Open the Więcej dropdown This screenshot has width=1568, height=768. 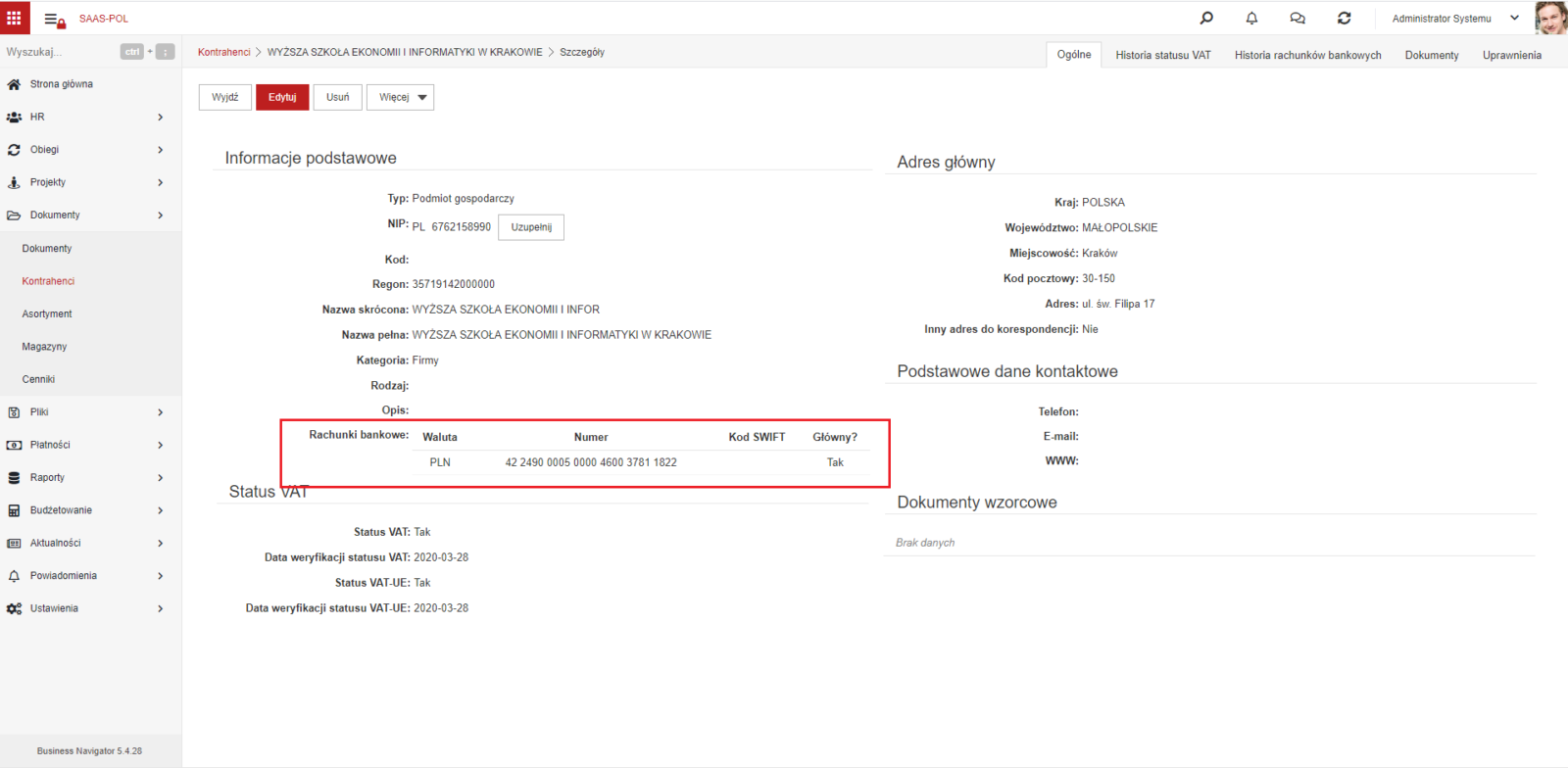pos(400,97)
